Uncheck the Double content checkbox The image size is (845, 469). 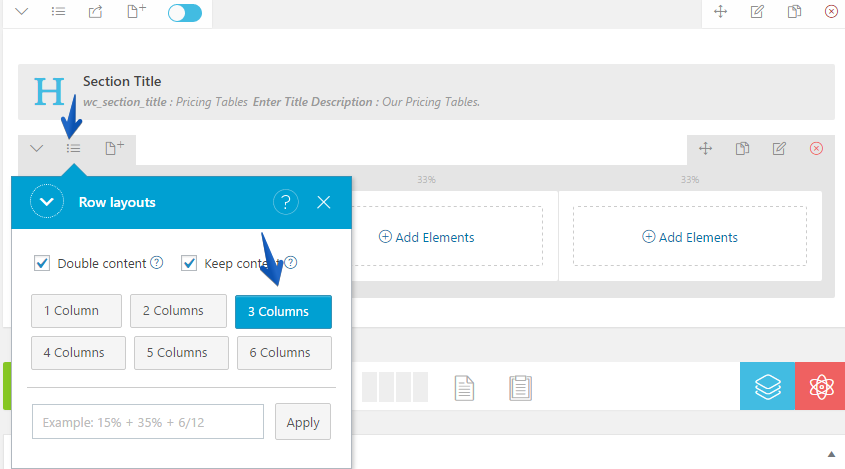point(42,263)
